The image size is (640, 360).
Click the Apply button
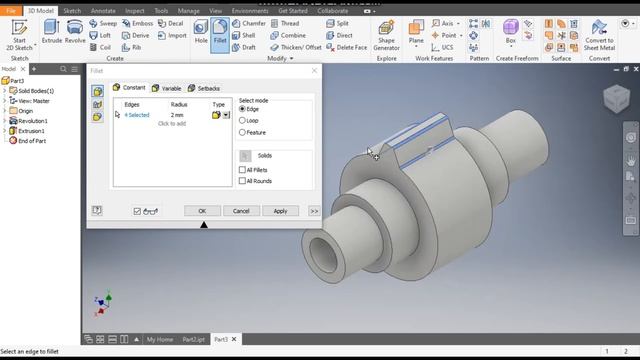[x=280, y=211]
